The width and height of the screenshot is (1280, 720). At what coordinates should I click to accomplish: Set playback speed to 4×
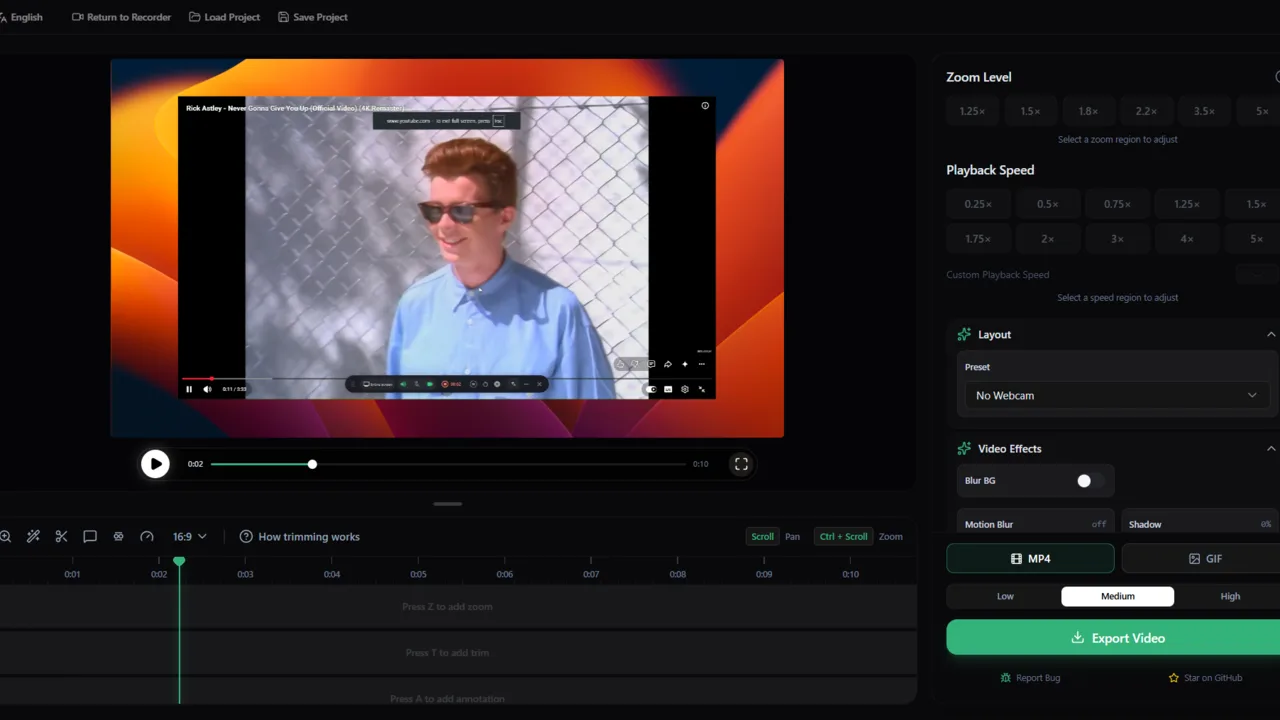(x=1187, y=239)
